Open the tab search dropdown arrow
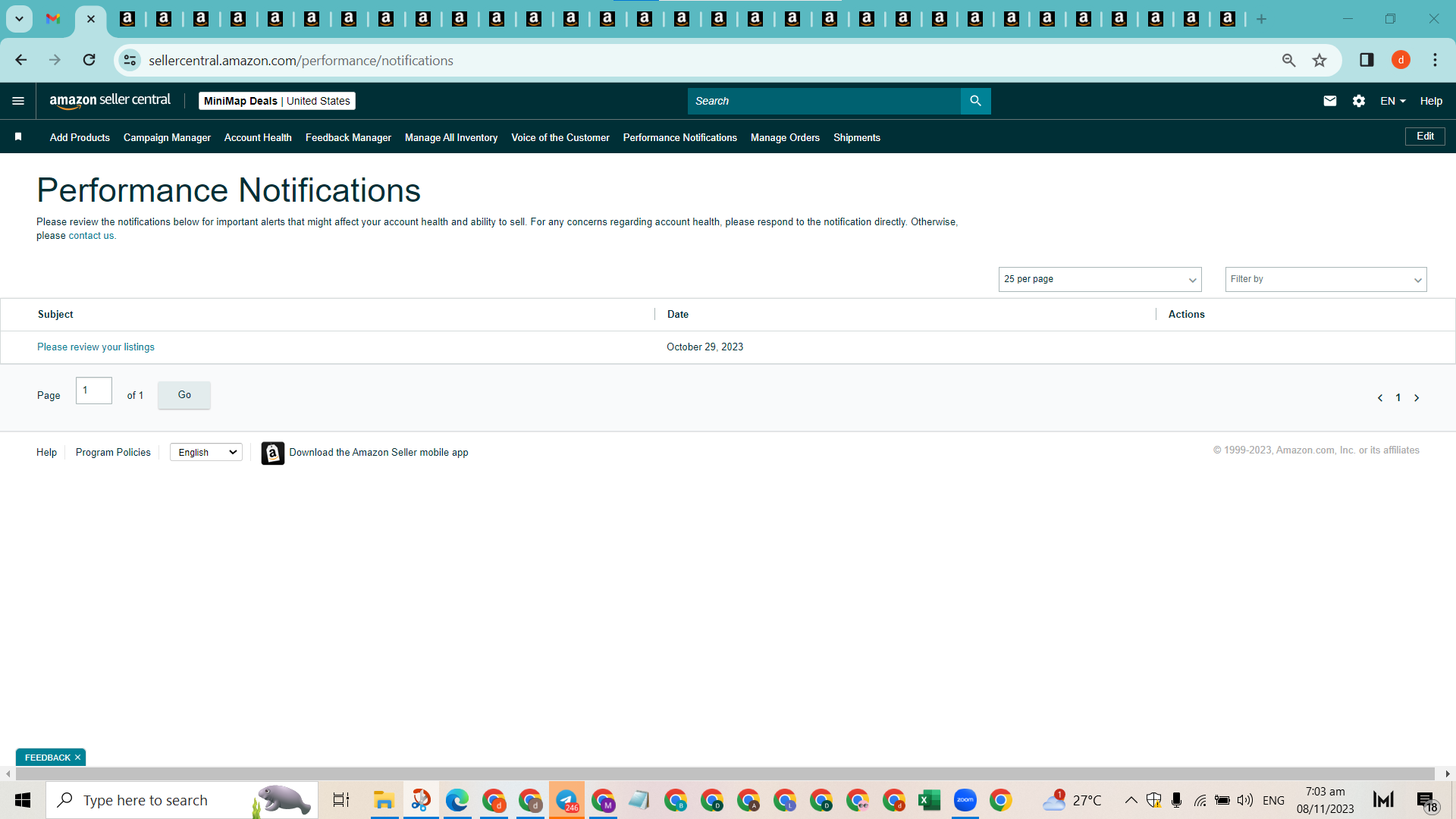 (19, 19)
